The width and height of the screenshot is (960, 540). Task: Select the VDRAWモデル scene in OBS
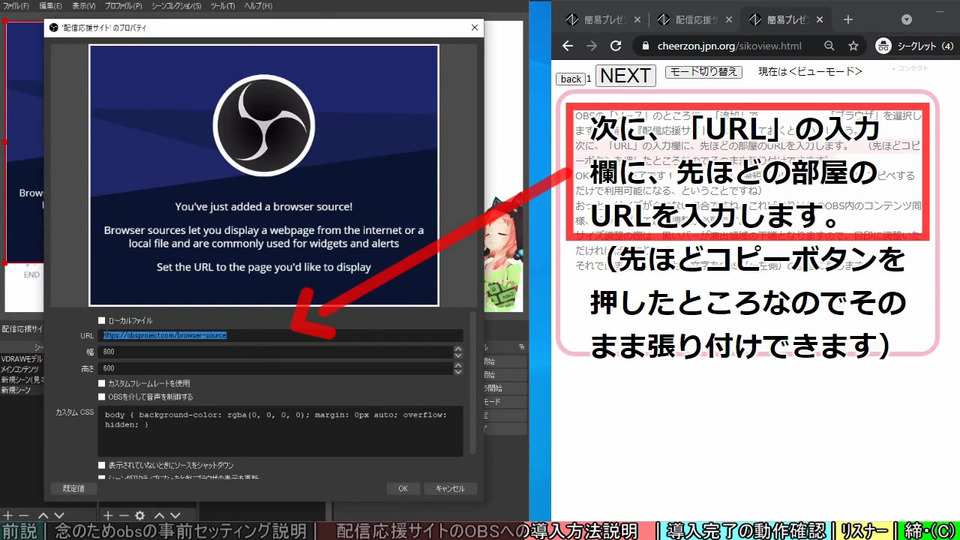coord(22,359)
